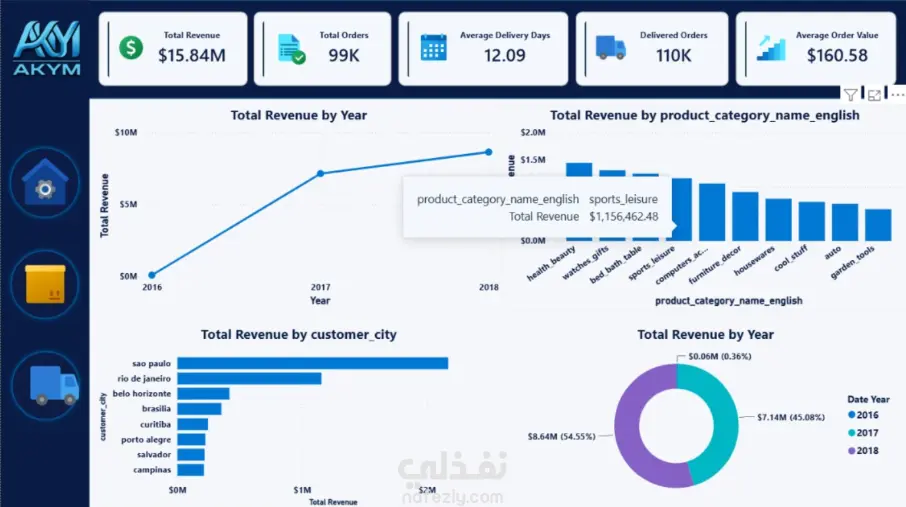Click the 2016 data point on line chart
The width and height of the screenshot is (906, 507).
[x=152, y=275]
